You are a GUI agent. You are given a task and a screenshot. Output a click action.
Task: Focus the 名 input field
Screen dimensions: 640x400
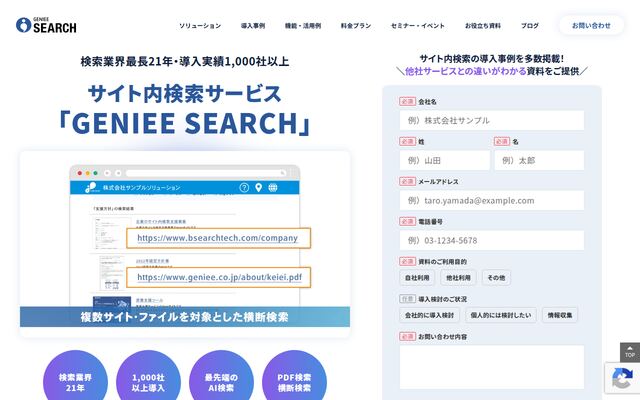pos(539,160)
